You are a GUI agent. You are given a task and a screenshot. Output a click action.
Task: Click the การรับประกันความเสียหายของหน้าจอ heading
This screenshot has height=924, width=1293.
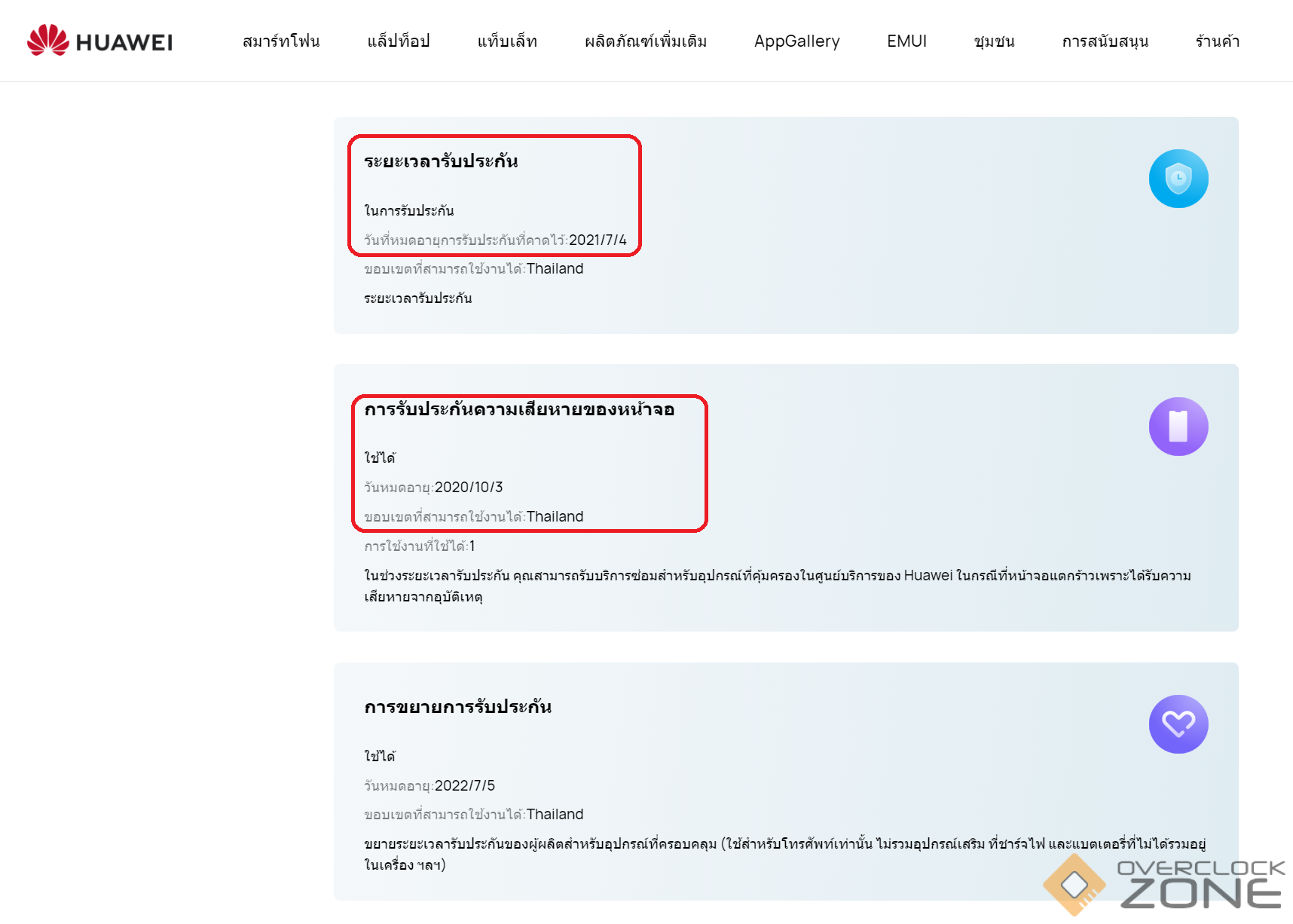519,410
